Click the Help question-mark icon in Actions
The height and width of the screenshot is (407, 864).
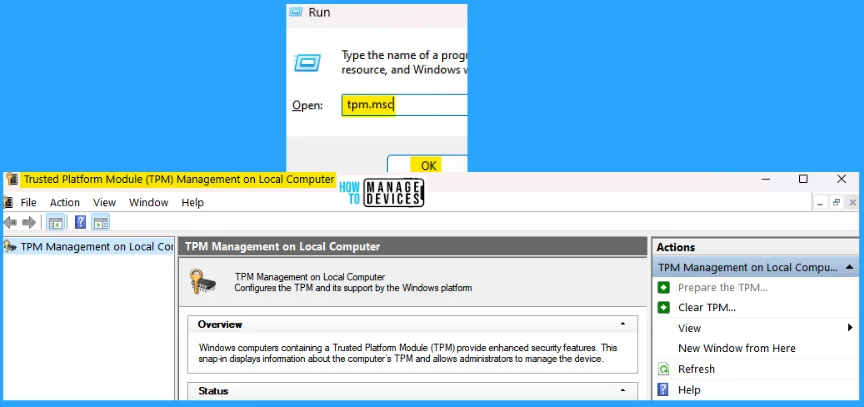[664, 390]
